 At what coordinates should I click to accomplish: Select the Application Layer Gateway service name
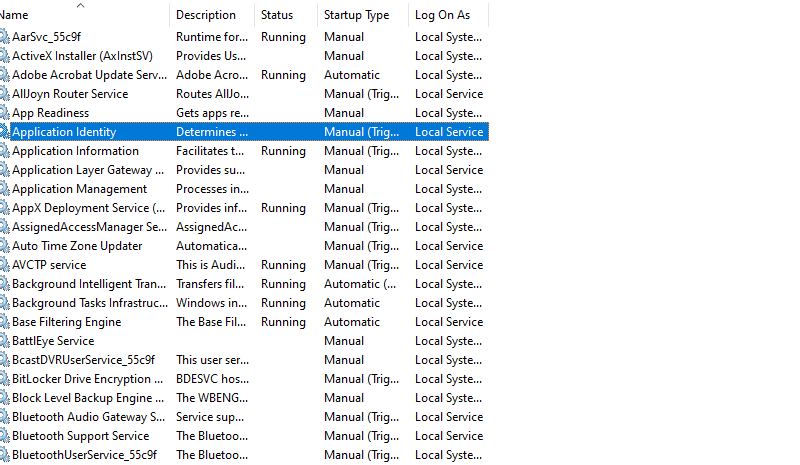pyautogui.click(x=88, y=170)
